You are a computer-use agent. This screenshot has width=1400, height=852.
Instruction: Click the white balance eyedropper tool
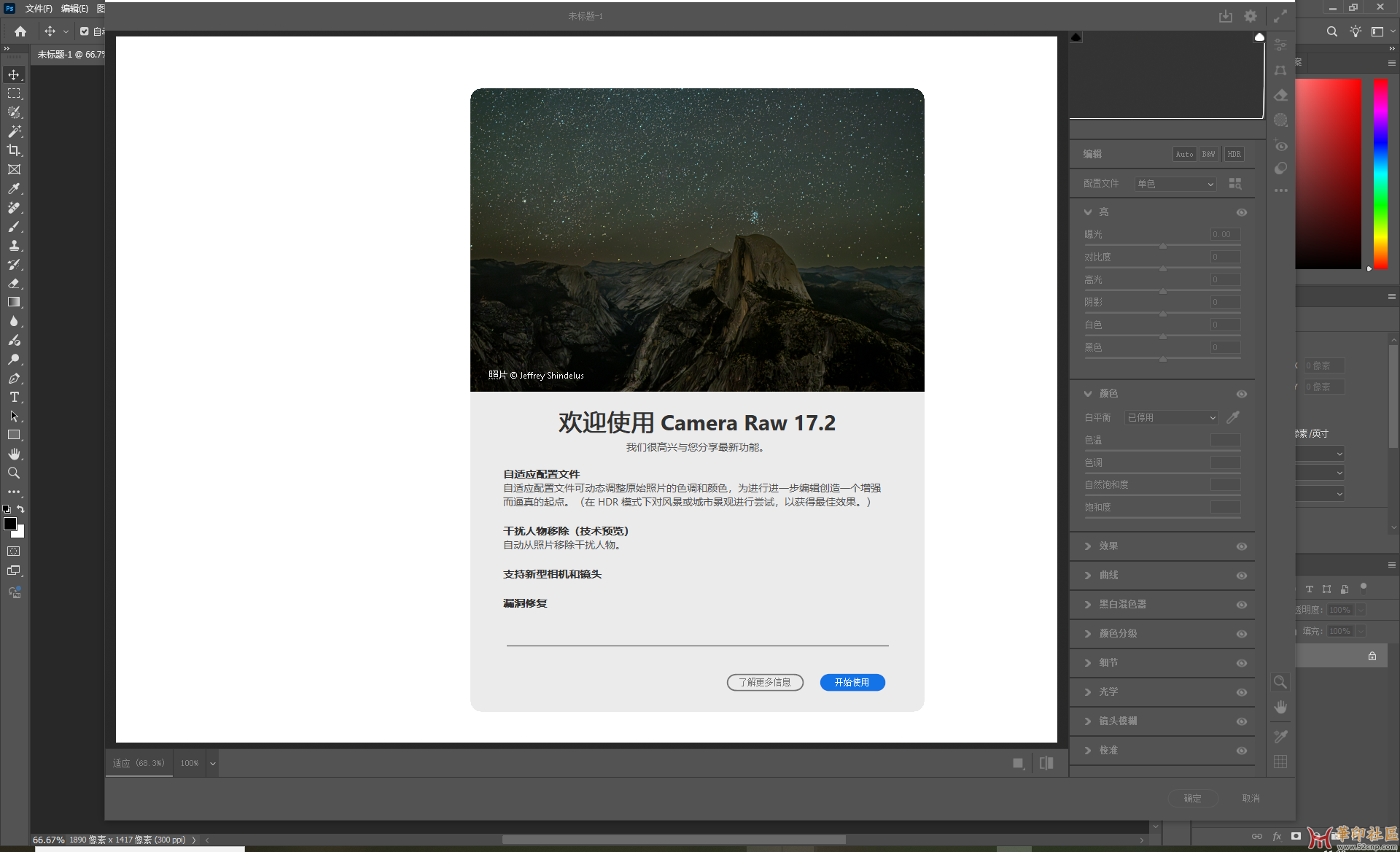[x=1233, y=417]
